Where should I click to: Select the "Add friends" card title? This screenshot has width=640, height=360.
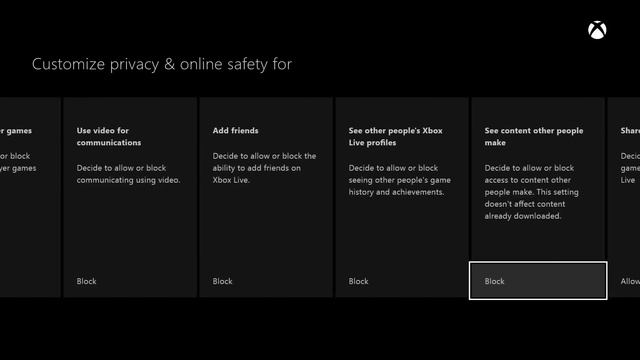point(236,131)
